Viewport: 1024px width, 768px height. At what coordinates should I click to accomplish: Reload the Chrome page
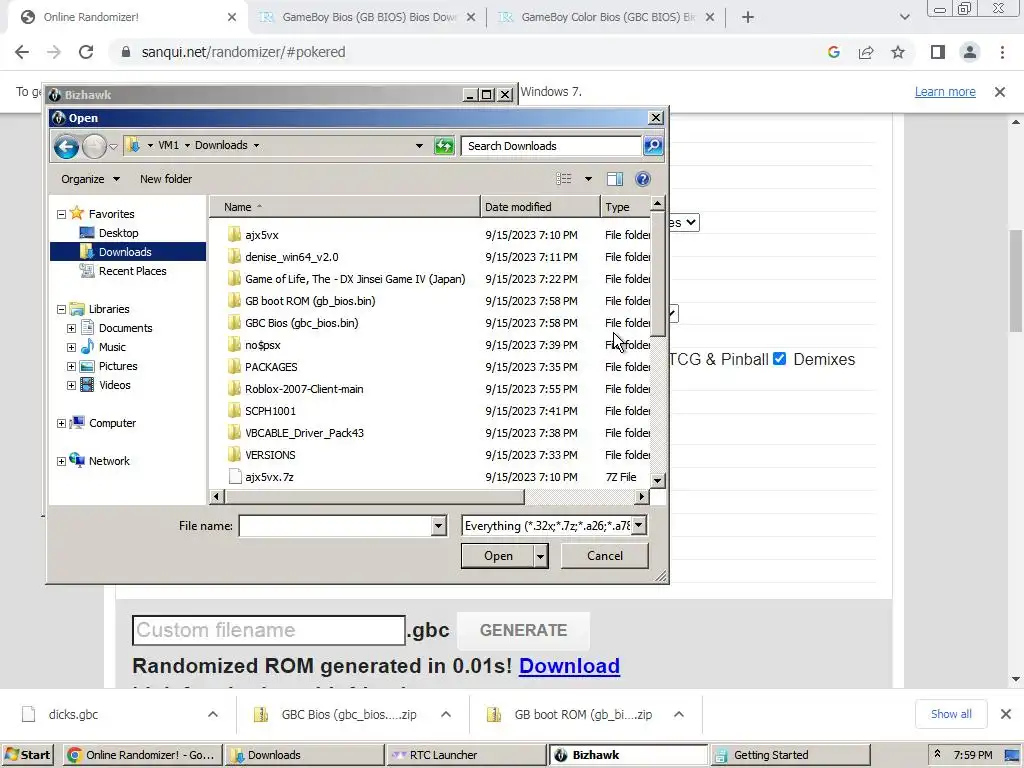click(86, 52)
